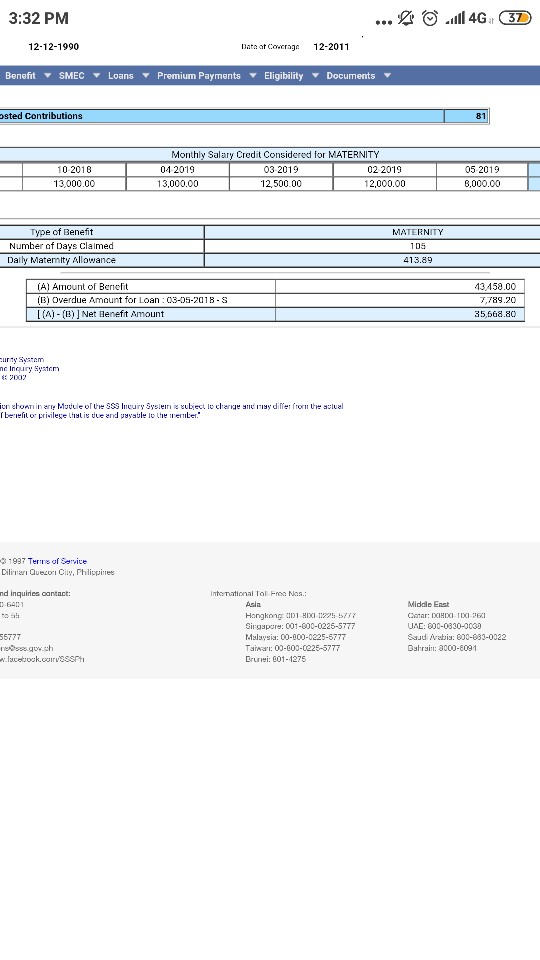The image size is (540, 960).
Task: Open the Eligibility menu
Action: pyautogui.click(x=283, y=76)
